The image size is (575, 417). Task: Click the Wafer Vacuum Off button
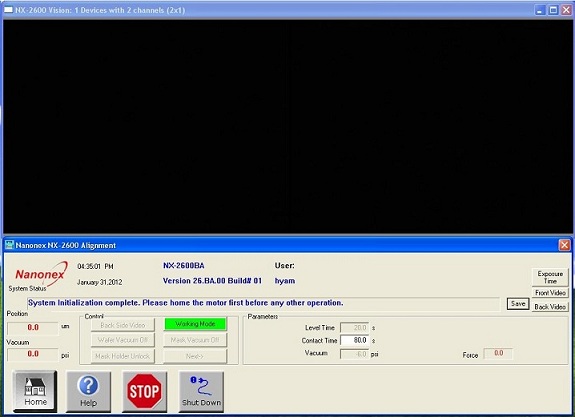point(123,340)
